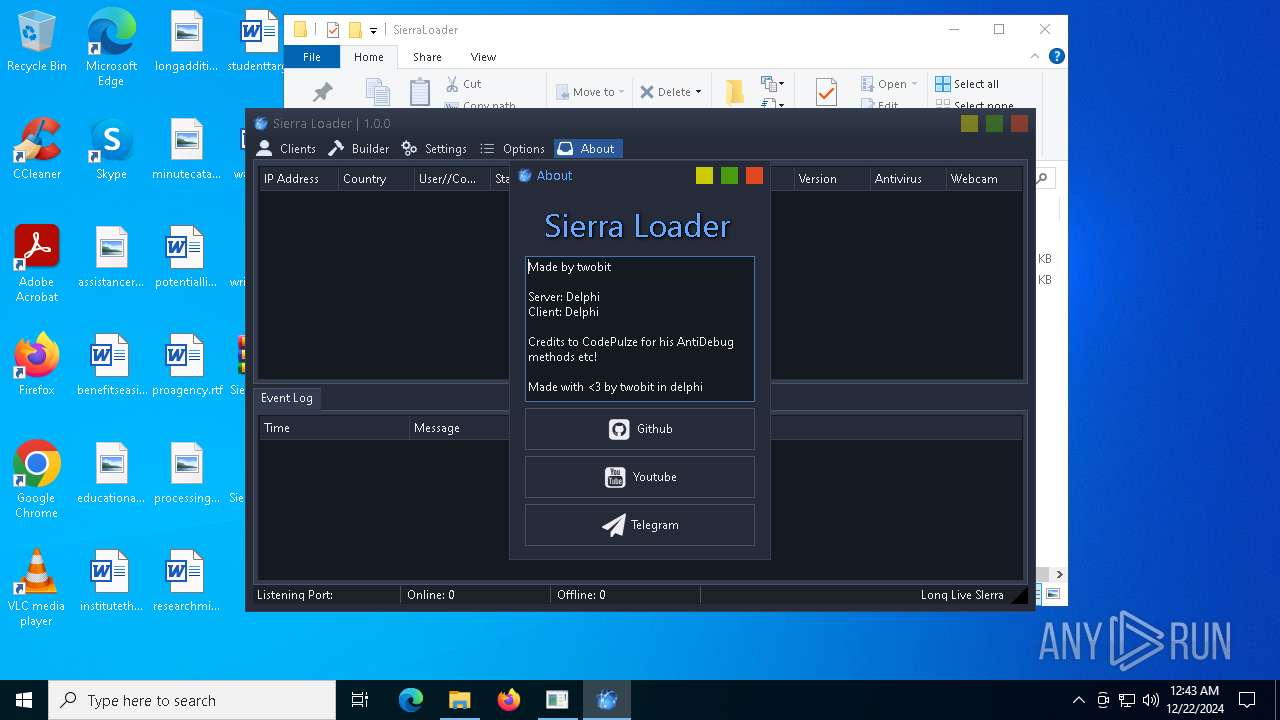Click inside the About credits text box
1280x720 pixels.
(640, 329)
